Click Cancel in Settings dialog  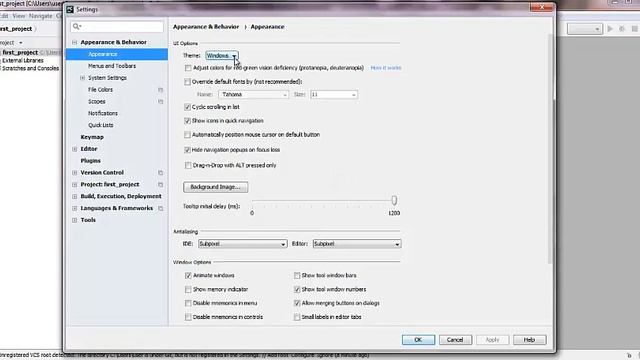(x=456, y=340)
